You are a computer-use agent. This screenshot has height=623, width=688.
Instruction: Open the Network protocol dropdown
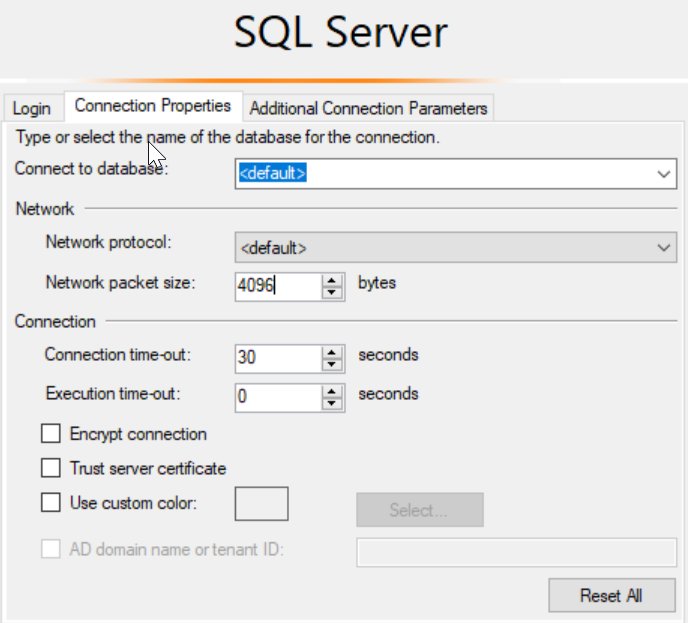coord(665,247)
